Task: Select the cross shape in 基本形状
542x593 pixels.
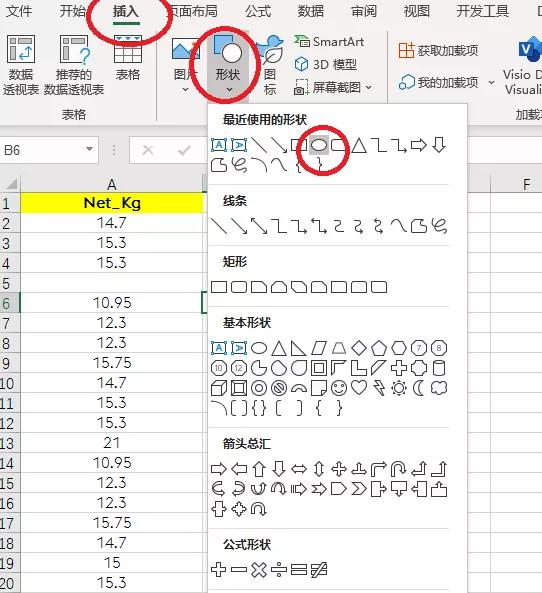Action: coord(399,368)
